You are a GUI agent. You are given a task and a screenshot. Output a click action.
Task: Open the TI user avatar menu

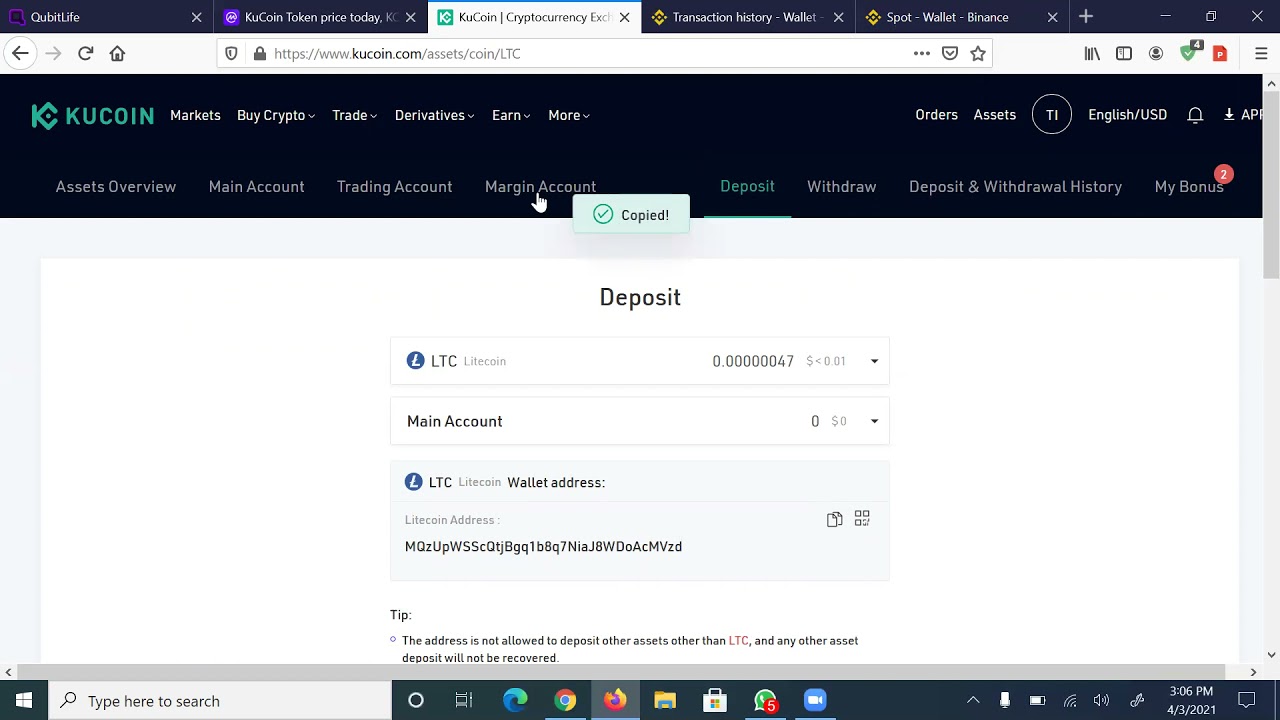[1052, 115]
